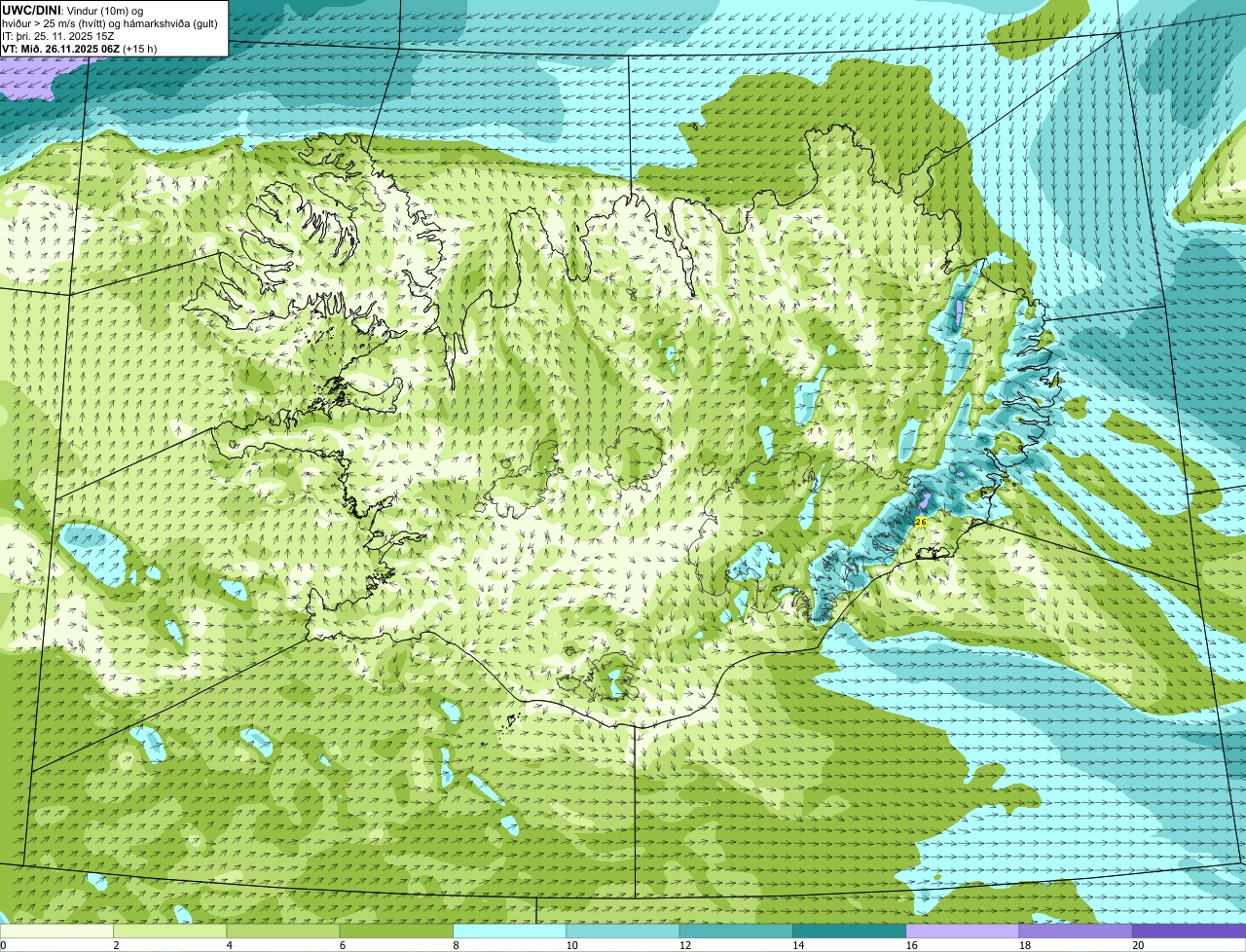Image resolution: width=1246 pixels, height=952 pixels.
Task: Click the legend scale label "6"
Action: click(x=343, y=945)
